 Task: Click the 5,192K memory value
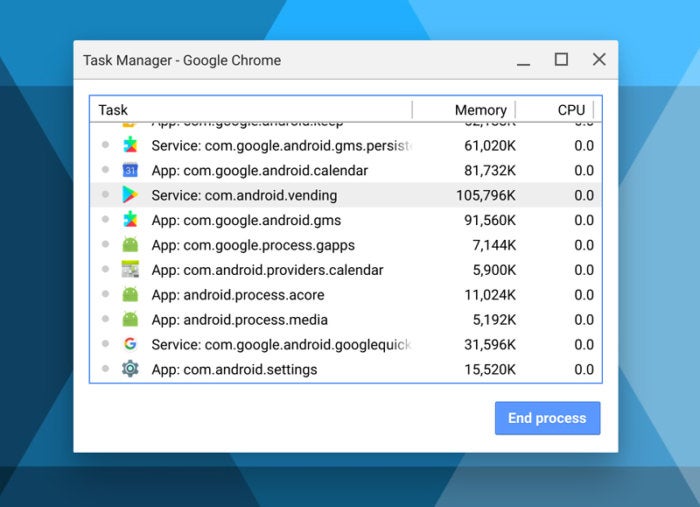click(494, 320)
